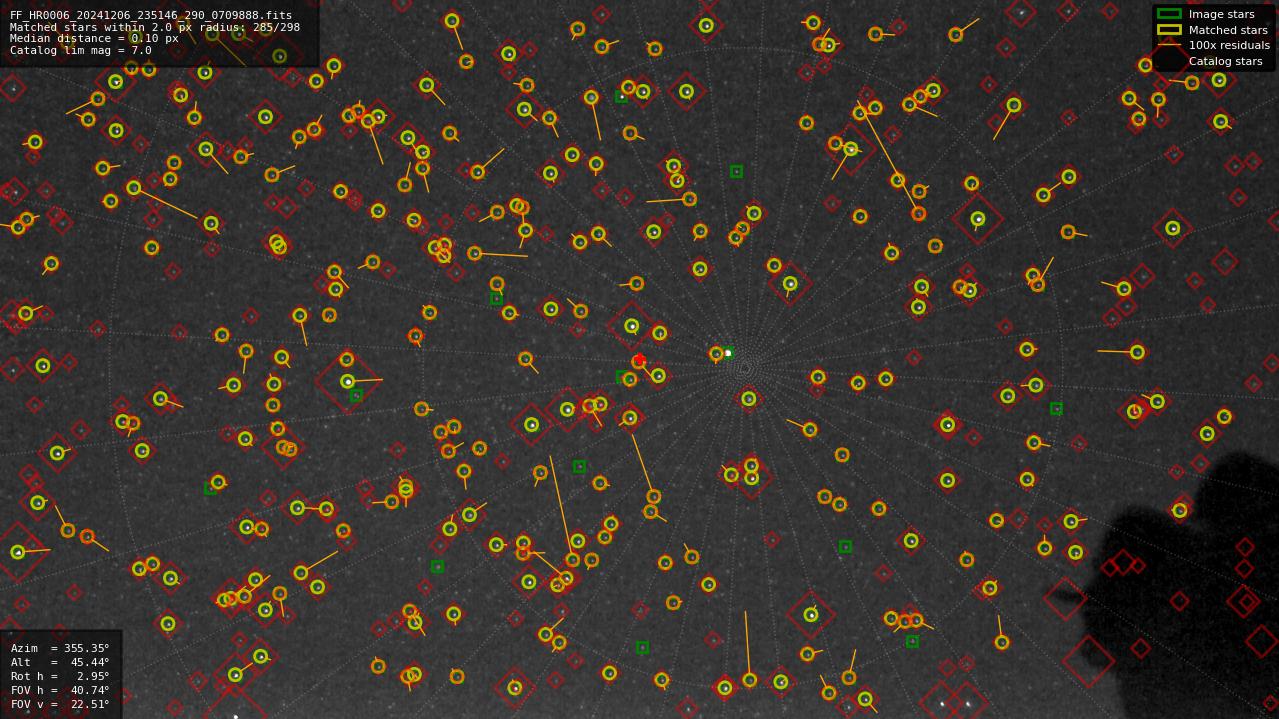Viewport: 1279px width, 719px height.
Task: Click the orange 100x residuals legend line
Action: [x=1169, y=45]
